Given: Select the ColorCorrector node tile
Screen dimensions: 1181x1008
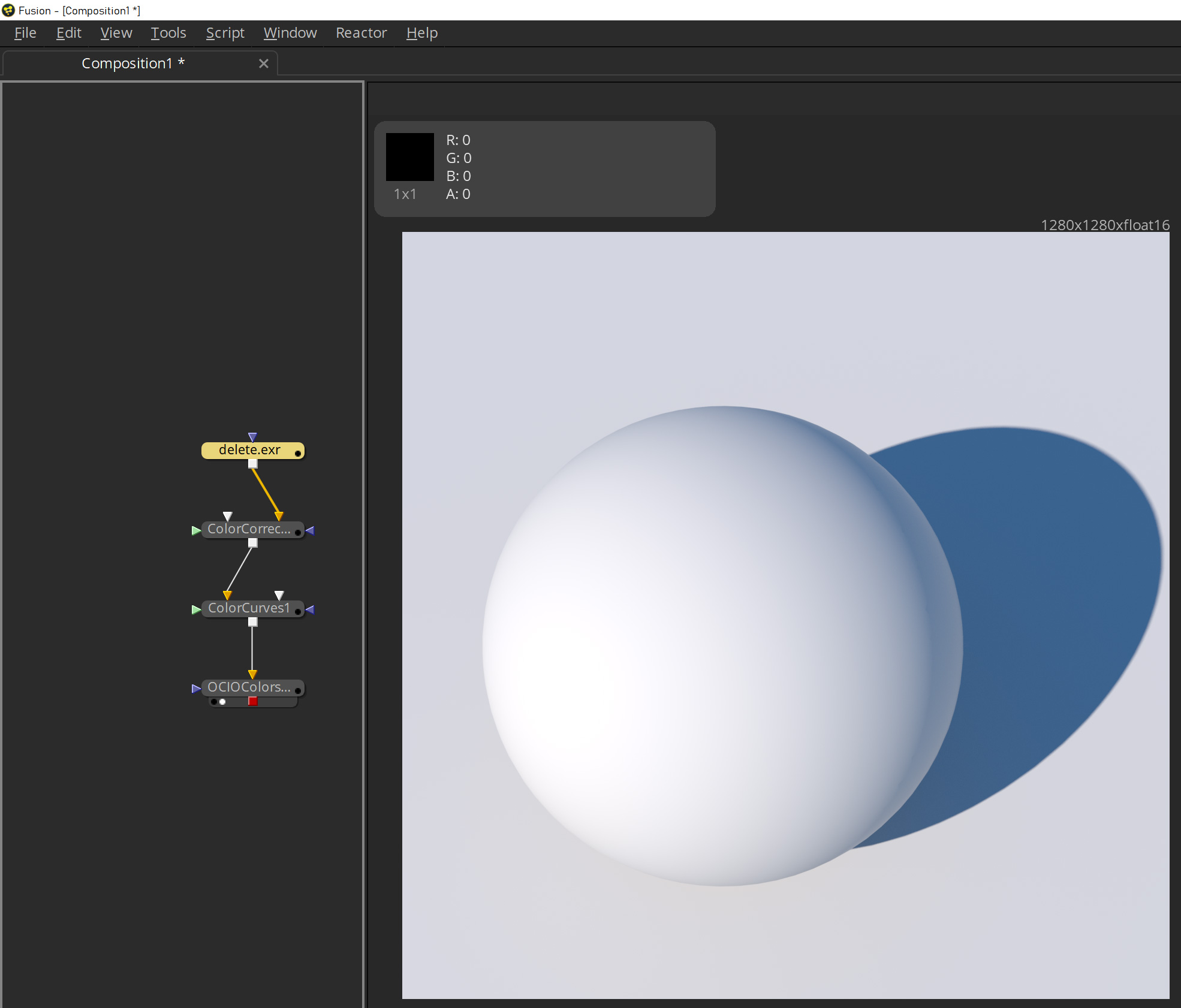Looking at the screenshot, I should (x=249, y=529).
